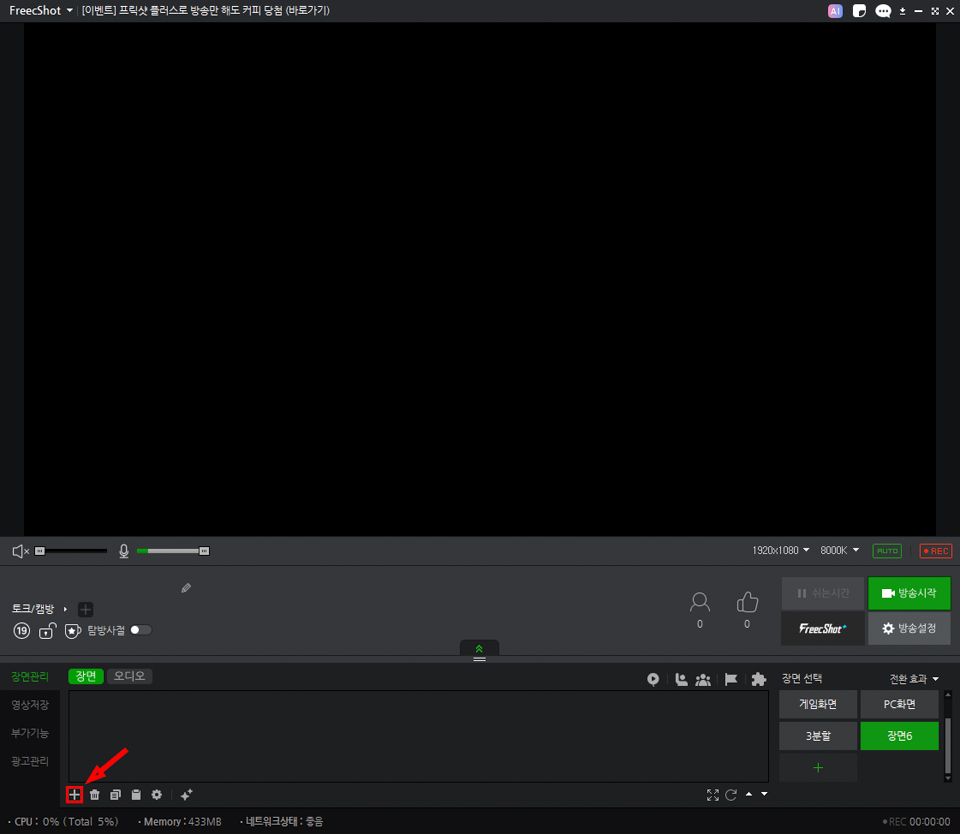
Task: Toggle the 19 age restriction icon
Action: coord(22,631)
